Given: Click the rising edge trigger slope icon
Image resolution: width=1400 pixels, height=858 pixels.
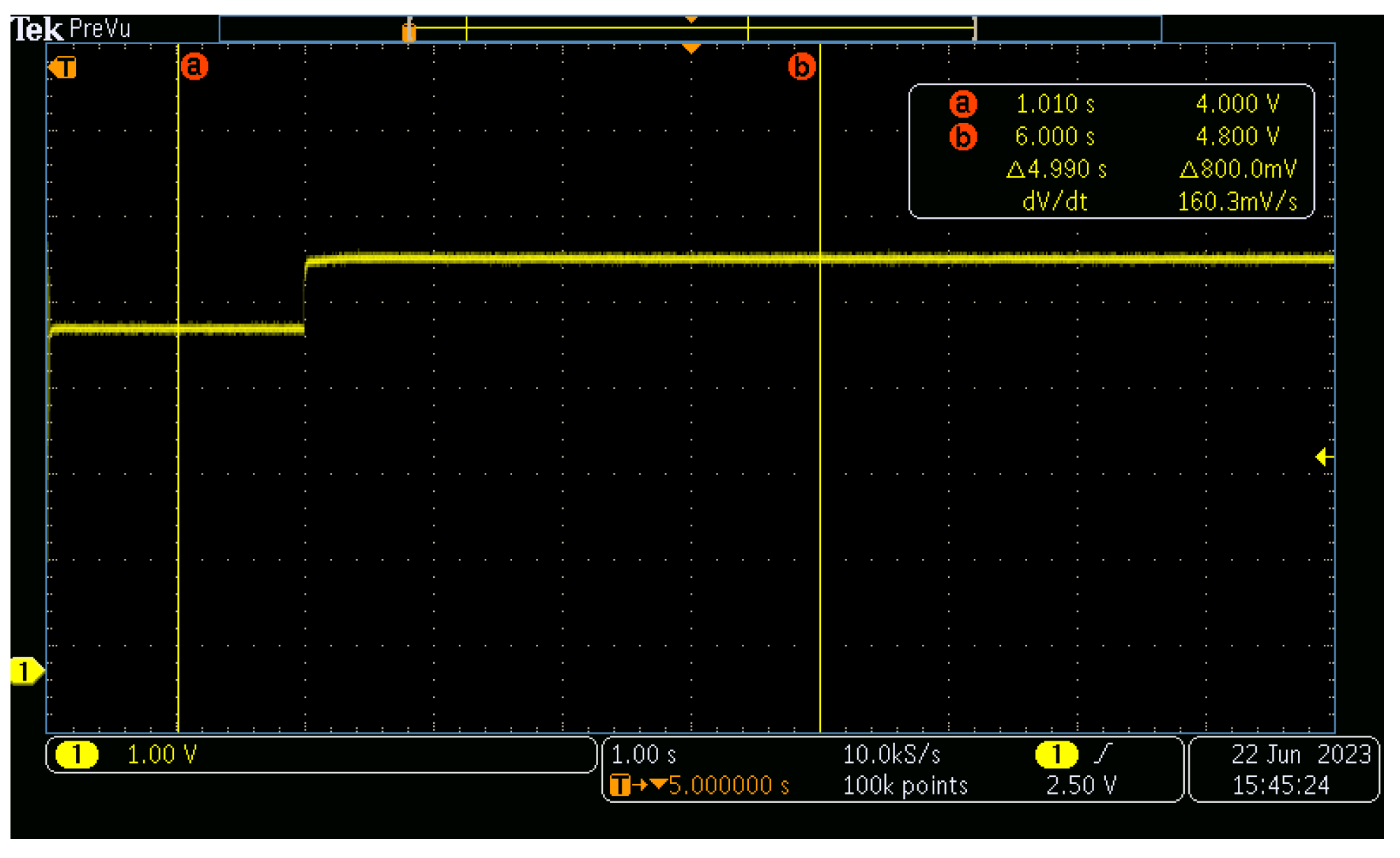Looking at the screenshot, I should [1102, 754].
